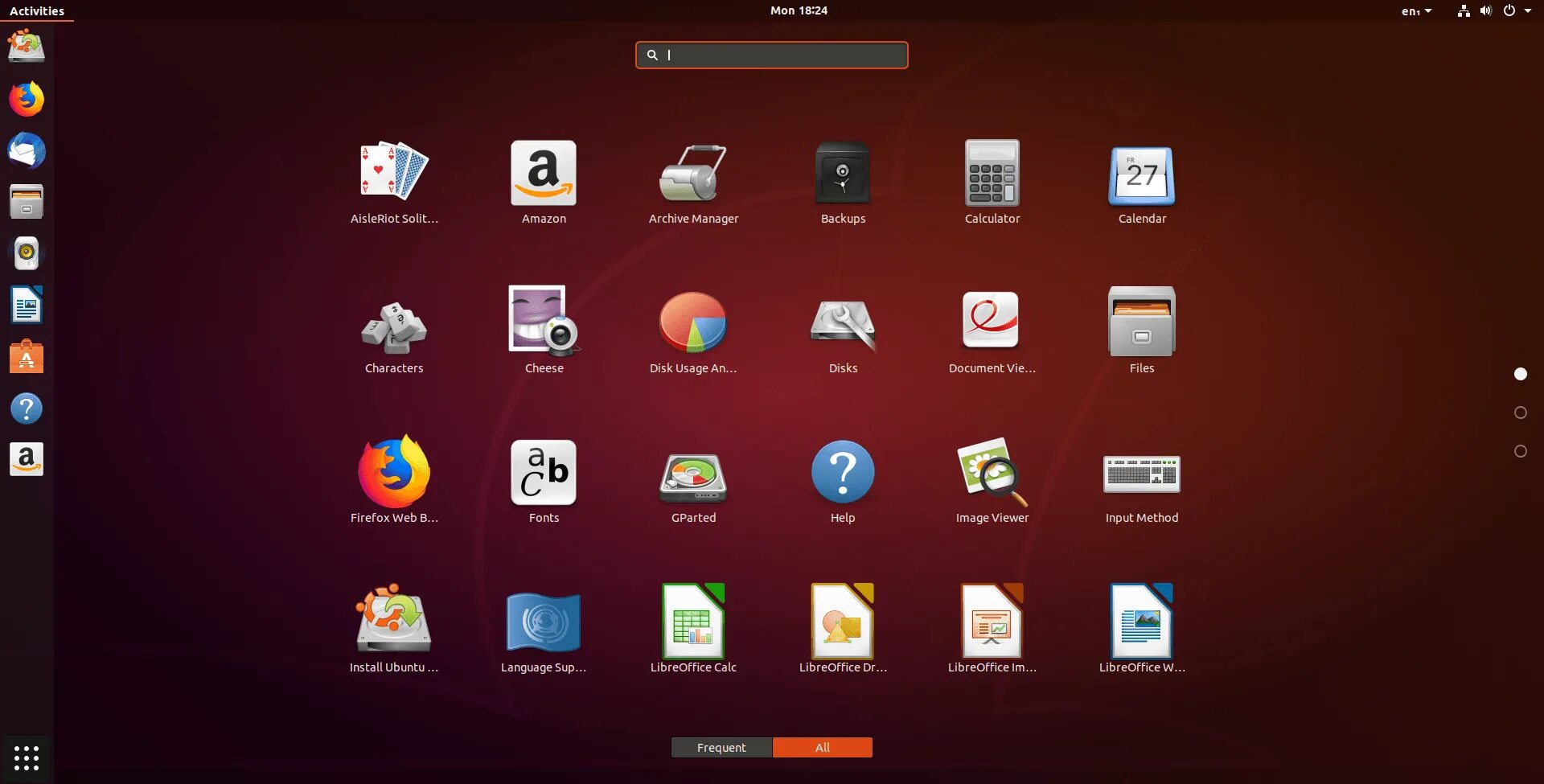Screen dimensions: 1544x784
Task: Open Files from the dock
Action: click(x=27, y=202)
